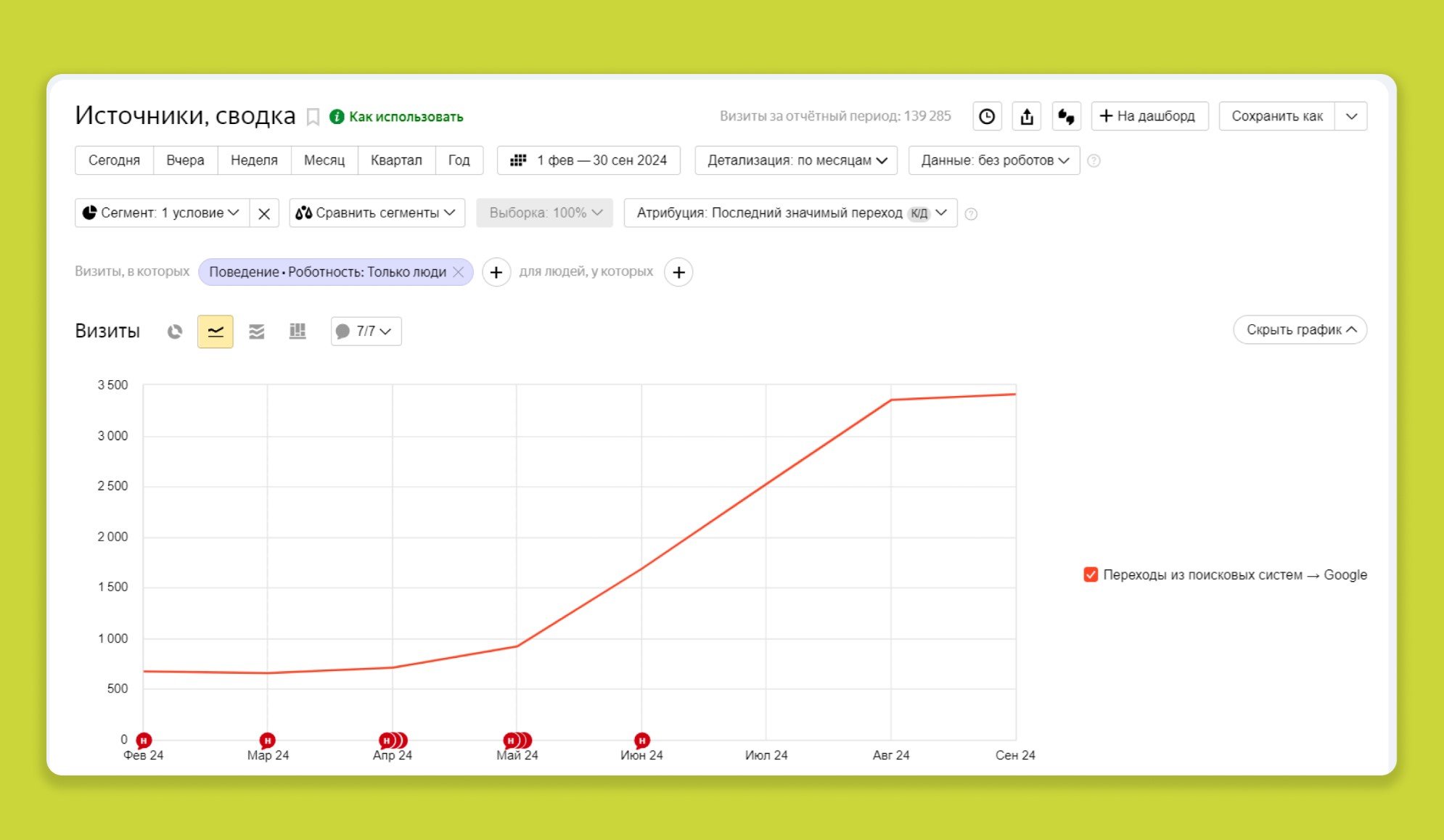The width and height of the screenshot is (1444, 840).
Task: Open the Атрибуция attribution model dropdown
Action: (790, 213)
